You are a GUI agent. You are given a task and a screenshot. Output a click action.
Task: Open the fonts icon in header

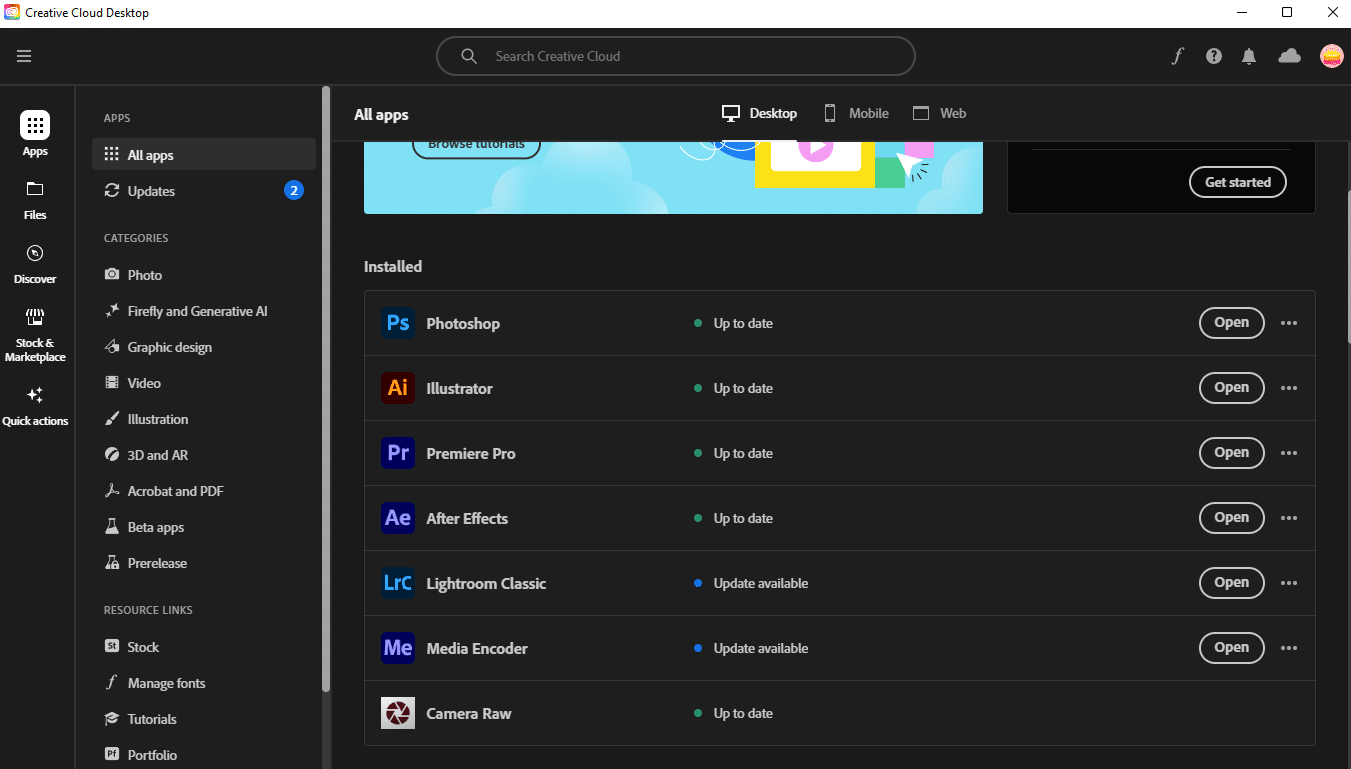tap(1178, 56)
